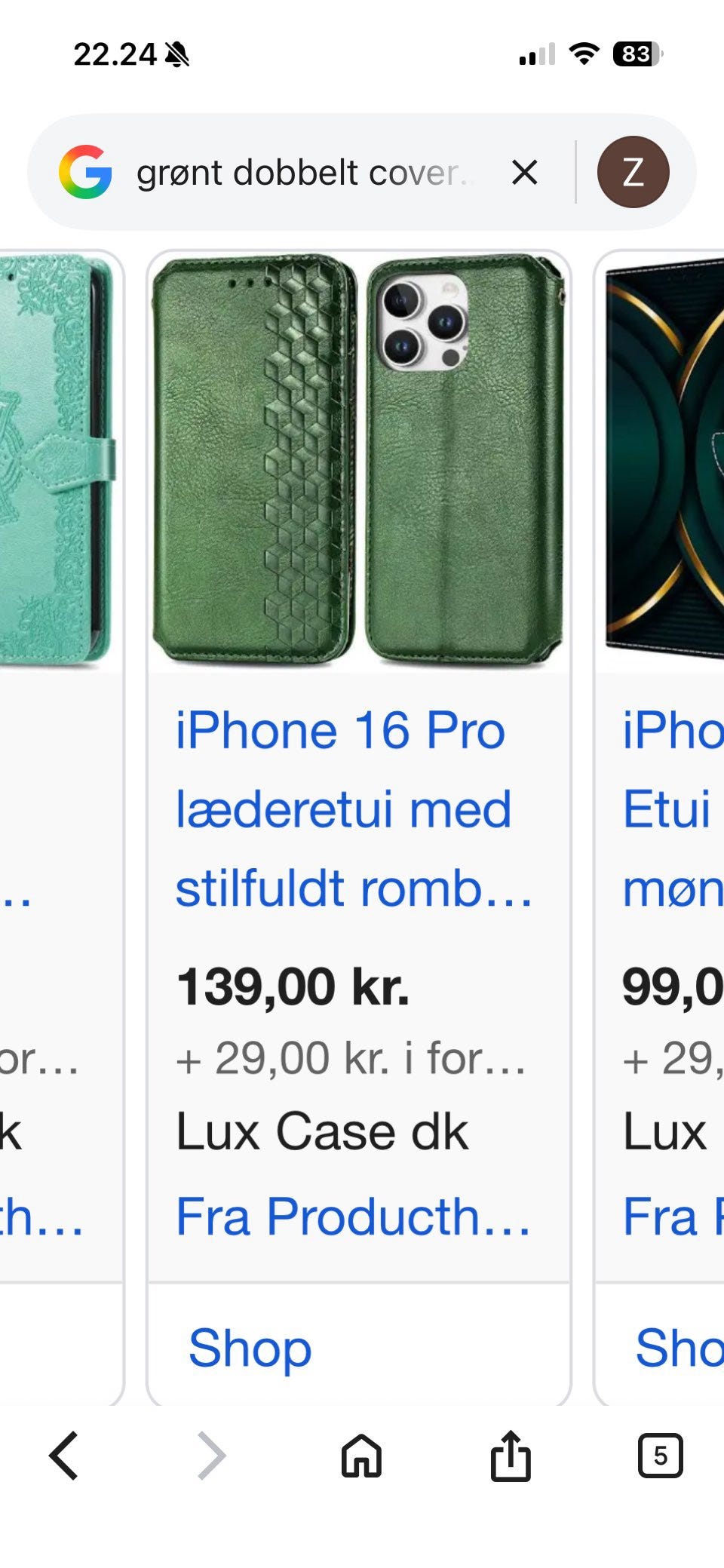The width and height of the screenshot is (724, 1568).
Task: Open iPhone 16 Pro læderetui product title
Action: point(354,809)
